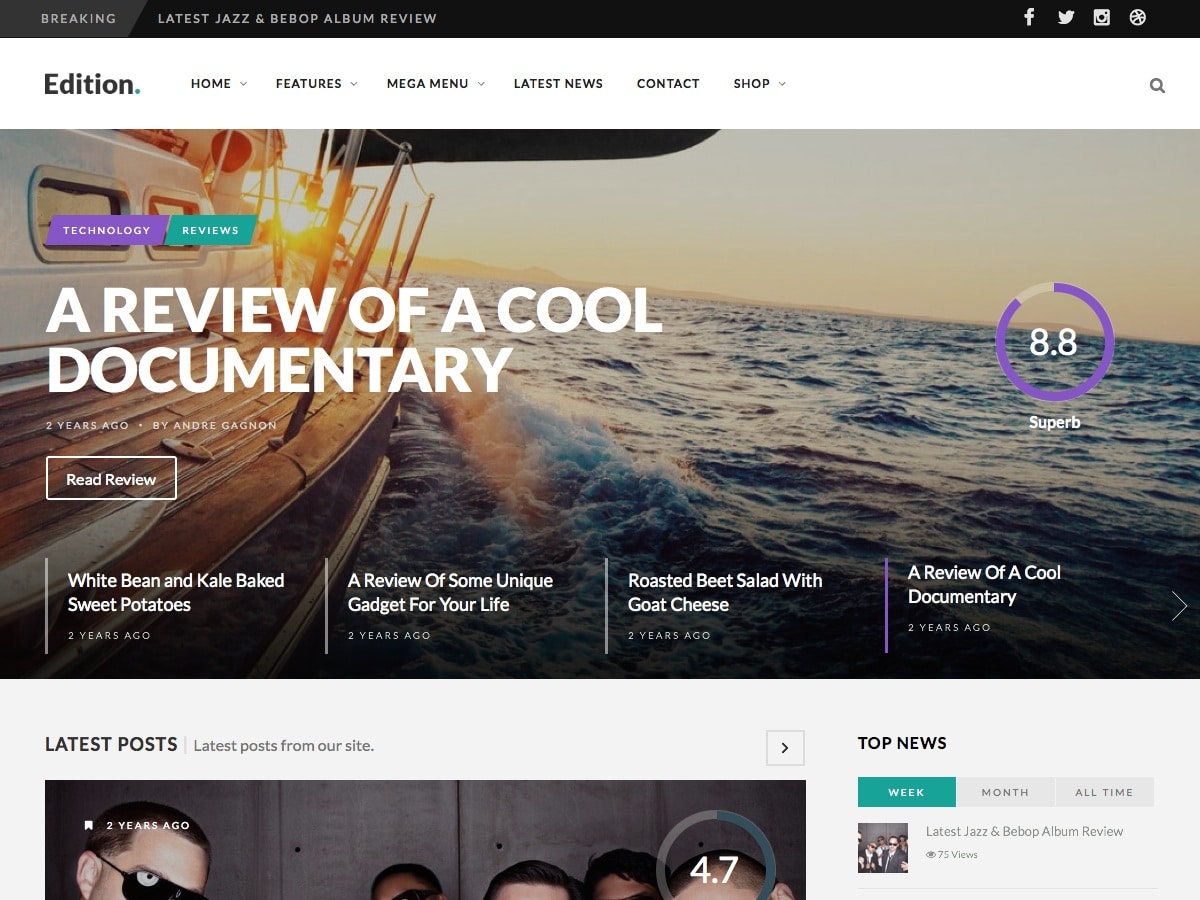Viewport: 1200px width, 900px height.
Task: Click the breaking news headline ticker
Action: 297,18
